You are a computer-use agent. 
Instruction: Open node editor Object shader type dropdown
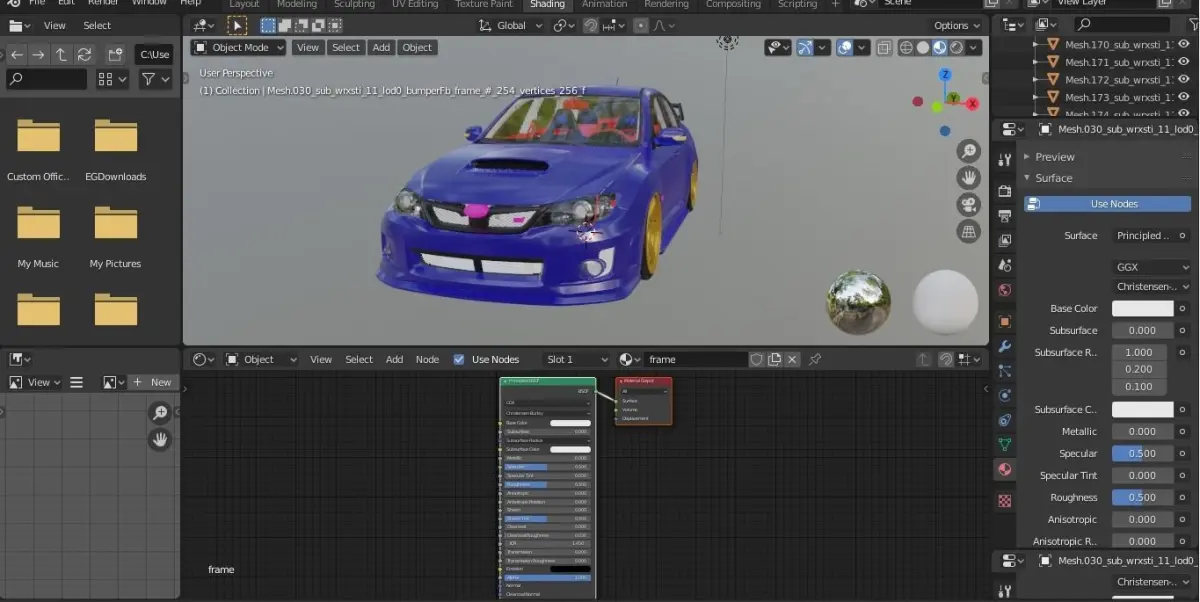coord(261,359)
